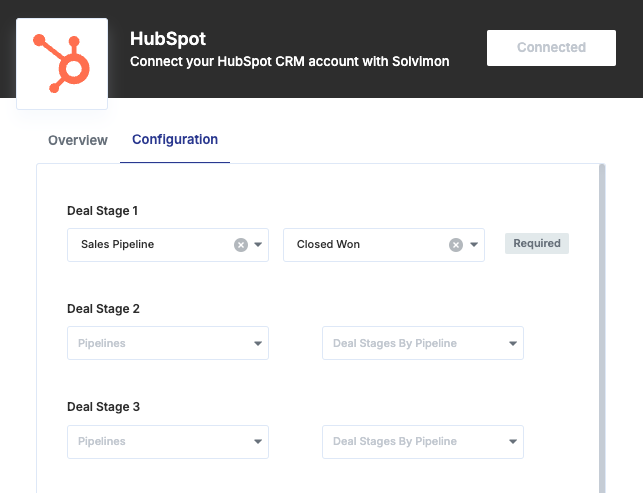The height and width of the screenshot is (493, 643).
Task: Open Deal Stage 3 Pipelines dropdown
Action: click(x=168, y=442)
